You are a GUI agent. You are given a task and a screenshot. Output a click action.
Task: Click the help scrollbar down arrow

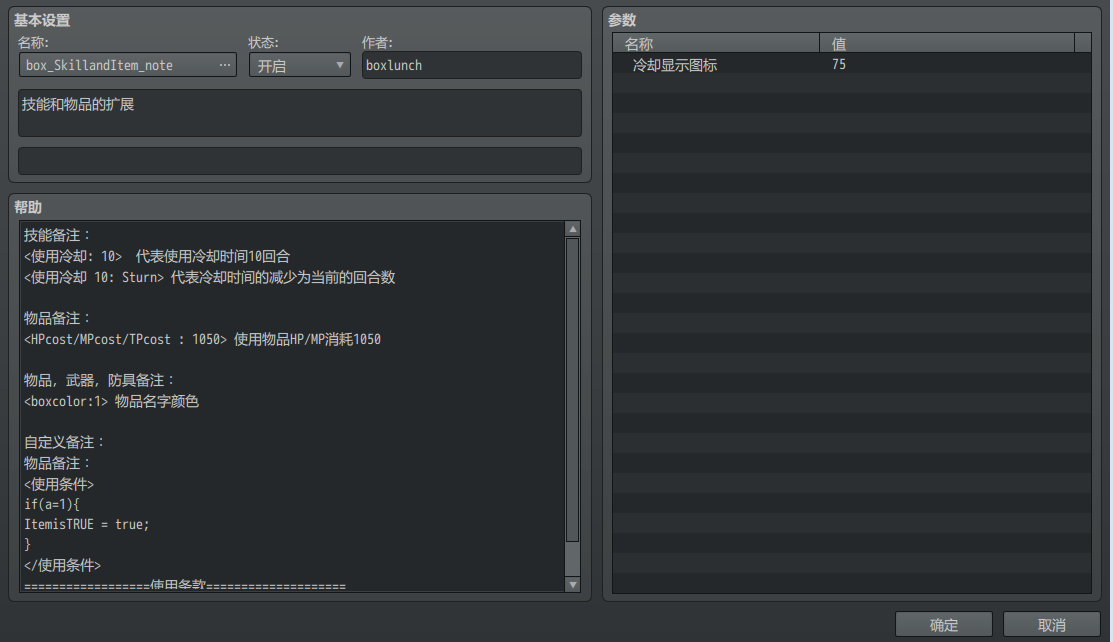[x=573, y=584]
